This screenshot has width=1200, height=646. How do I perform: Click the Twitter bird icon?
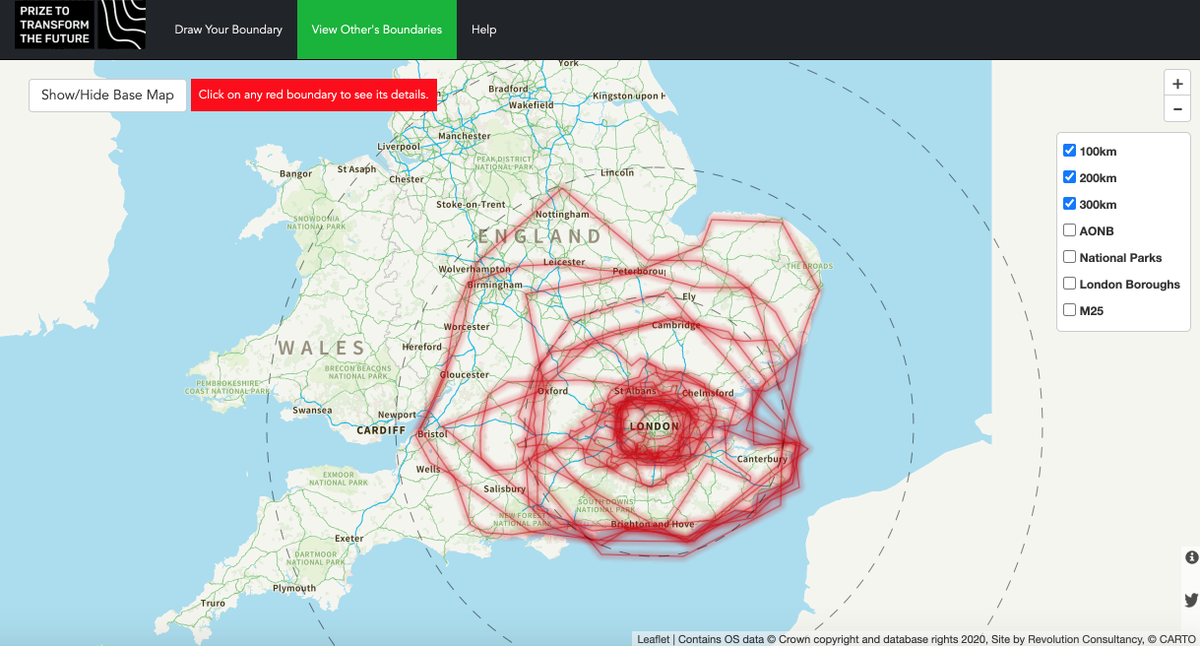[x=1191, y=600]
